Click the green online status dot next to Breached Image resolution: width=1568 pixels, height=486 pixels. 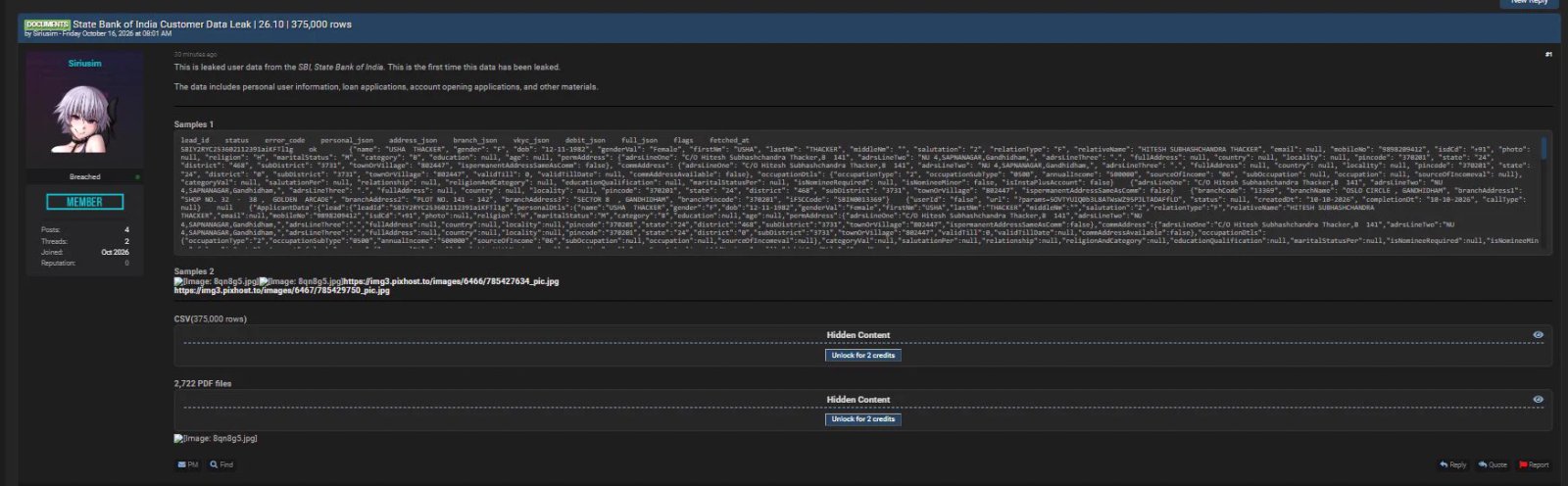click(x=137, y=177)
